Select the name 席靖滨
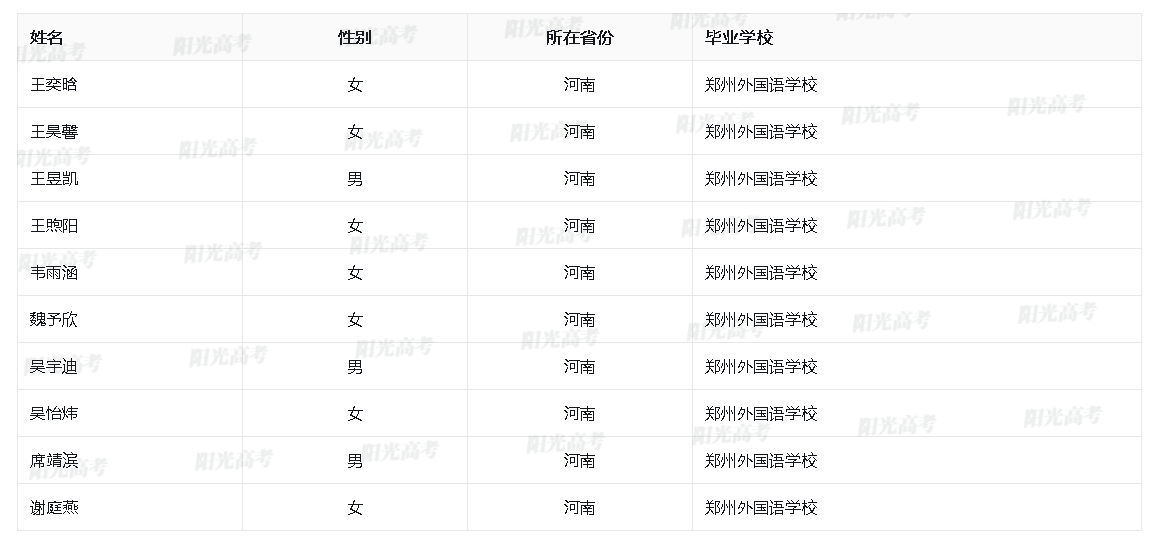Viewport: 1158px width, 544px height. (54, 461)
